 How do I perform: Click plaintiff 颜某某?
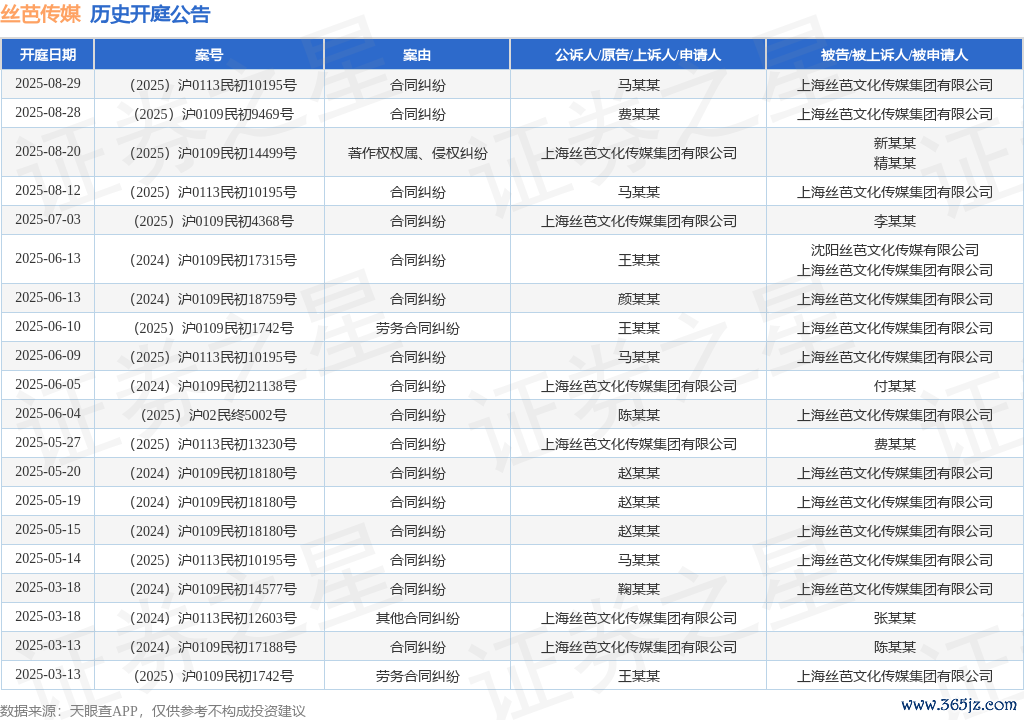[638, 299]
